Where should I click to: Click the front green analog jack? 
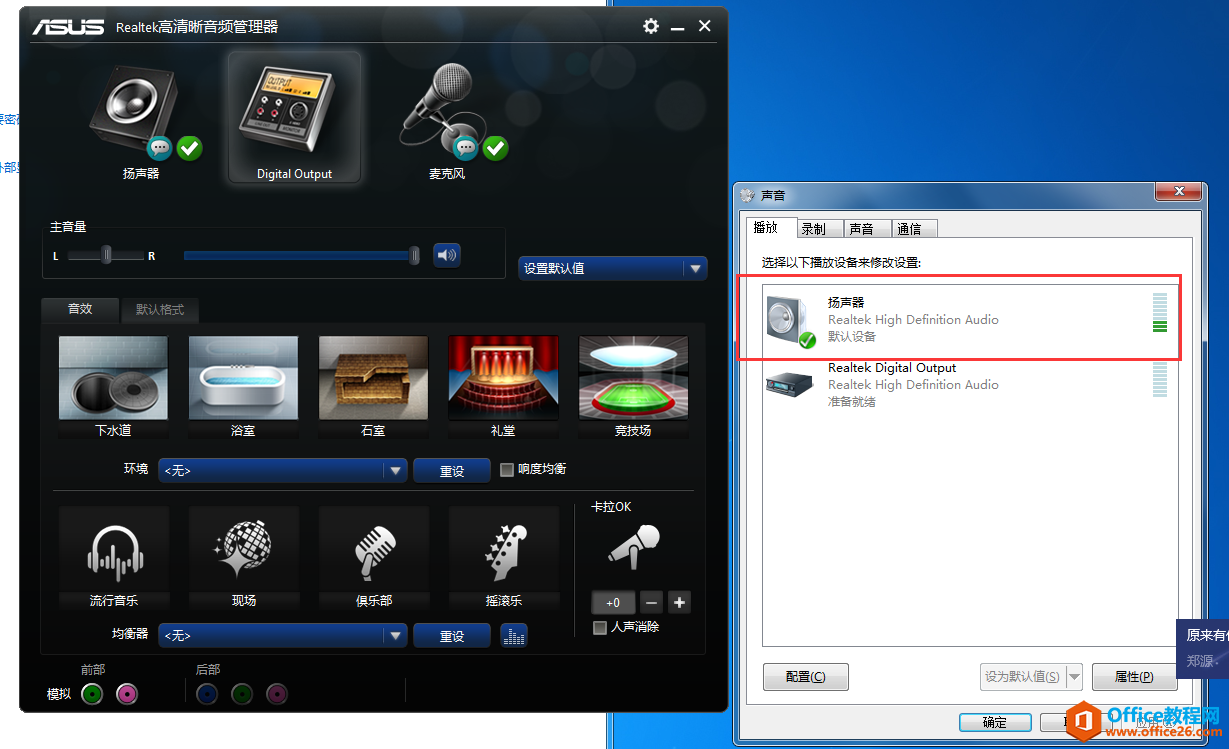click(92, 693)
